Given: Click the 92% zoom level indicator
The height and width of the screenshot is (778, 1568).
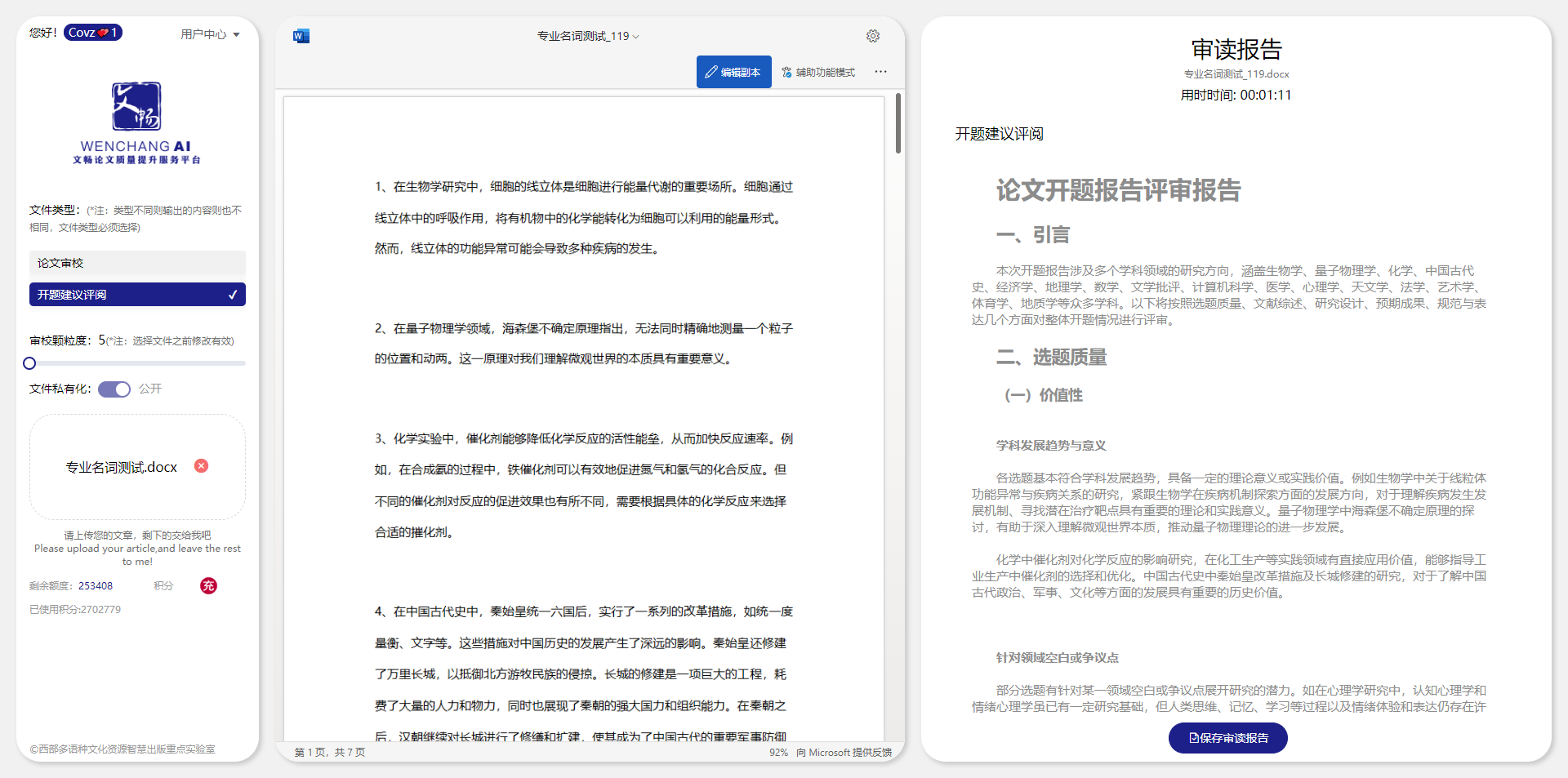Looking at the screenshot, I should (778, 753).
